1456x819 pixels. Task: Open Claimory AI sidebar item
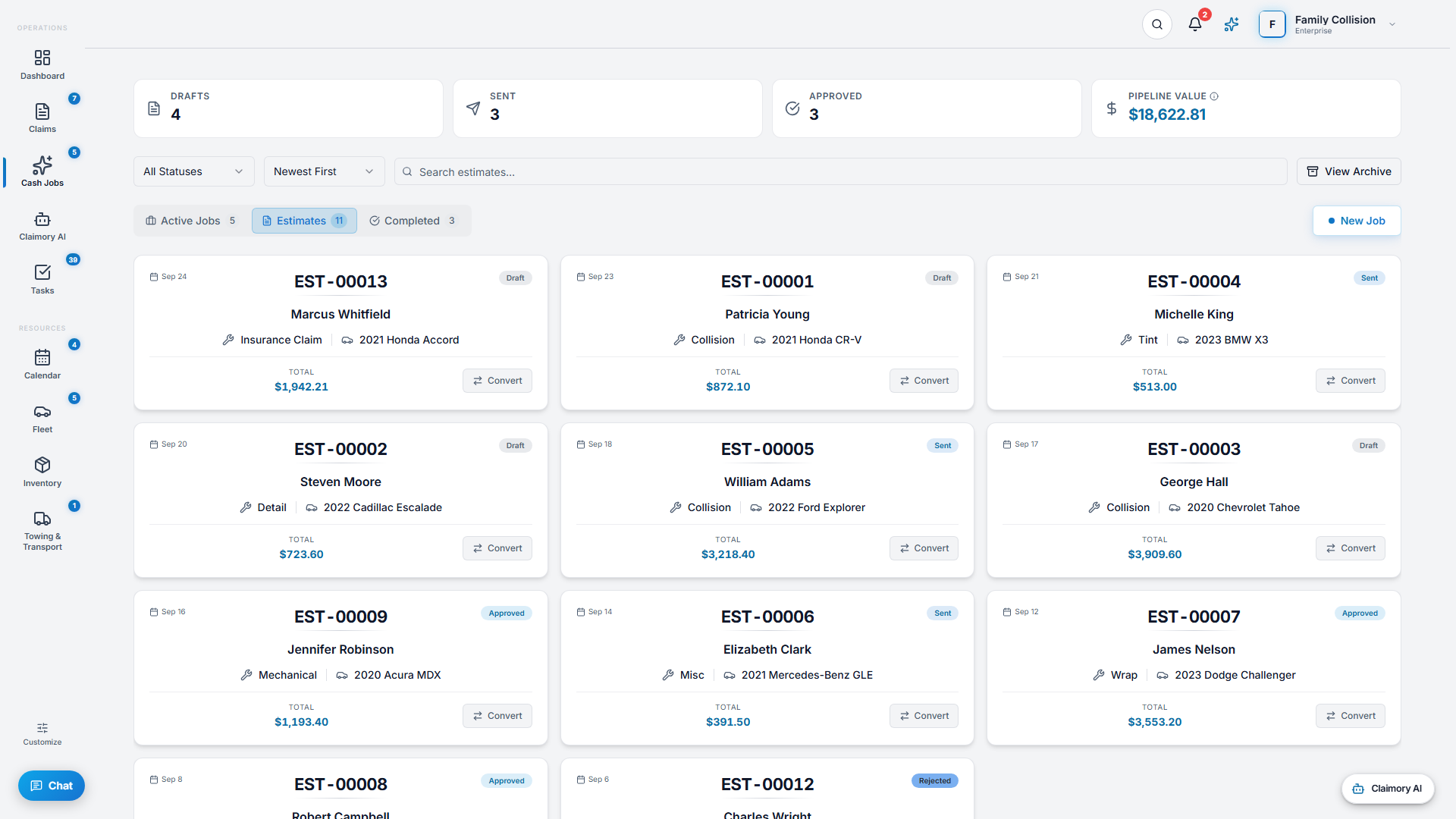pyautogui.click(x=42, y=225)
